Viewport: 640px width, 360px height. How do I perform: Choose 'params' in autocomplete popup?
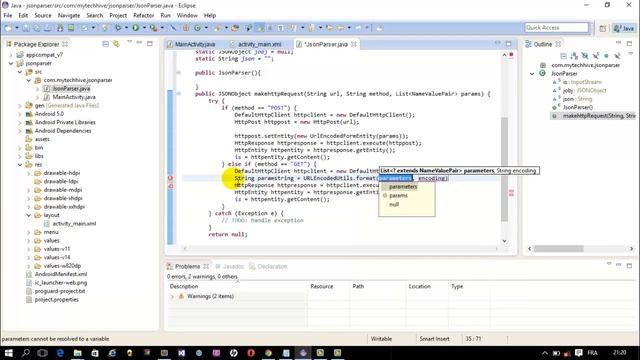pos(398,196)
